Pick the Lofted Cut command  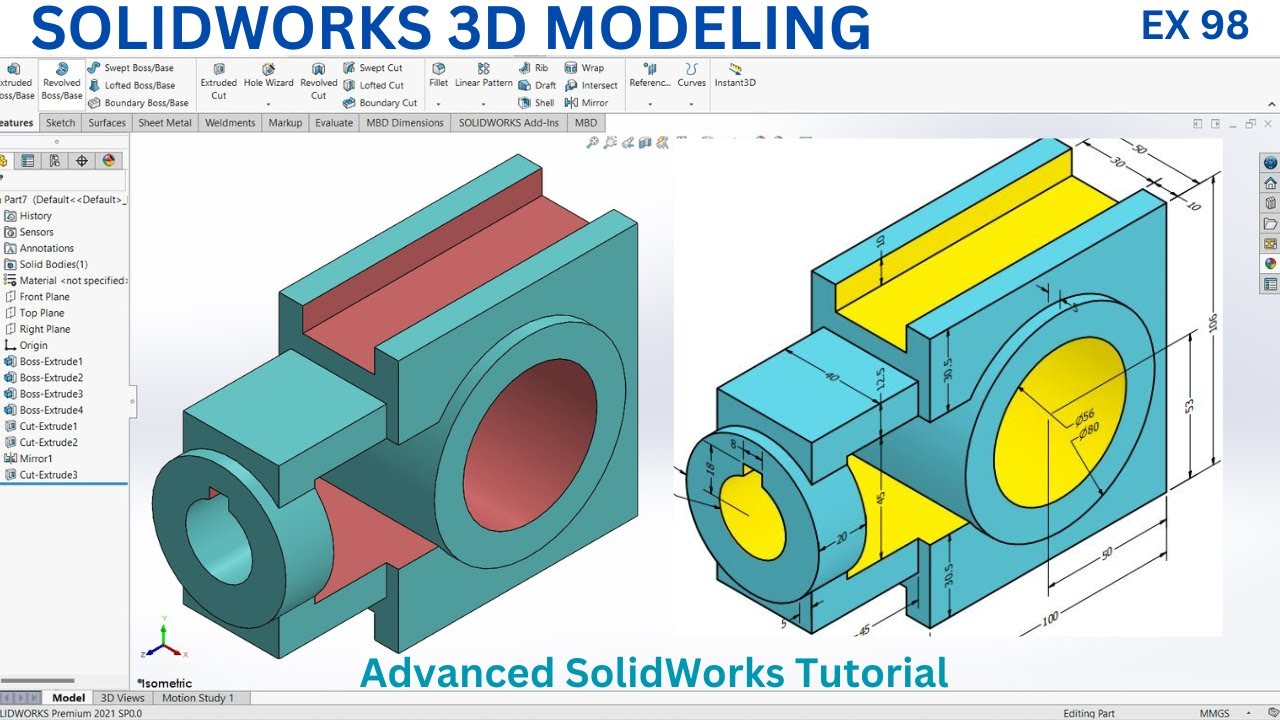click(x=373, y=85)
